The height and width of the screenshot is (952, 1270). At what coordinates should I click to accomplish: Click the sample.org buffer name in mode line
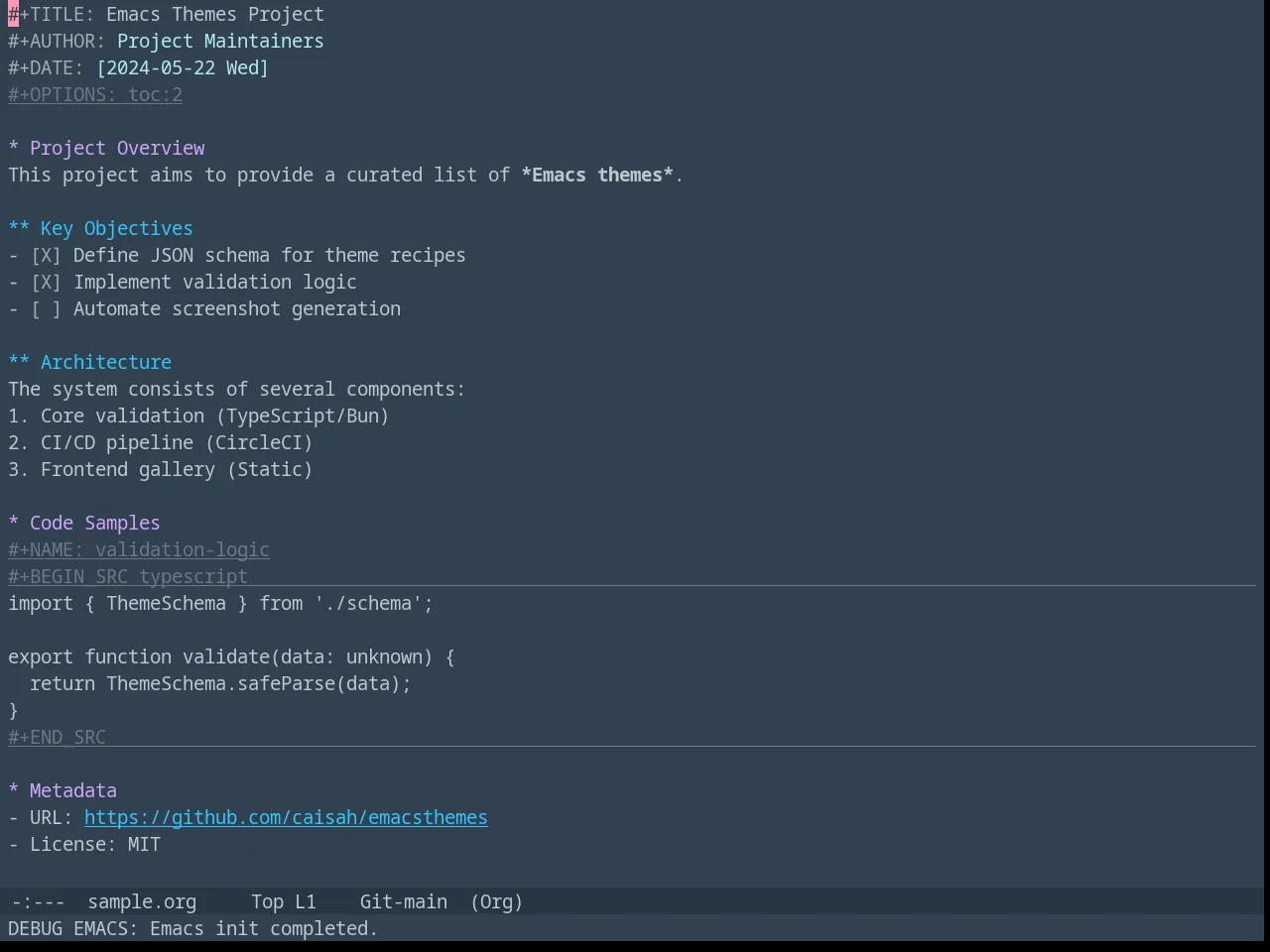pos(142,902)
